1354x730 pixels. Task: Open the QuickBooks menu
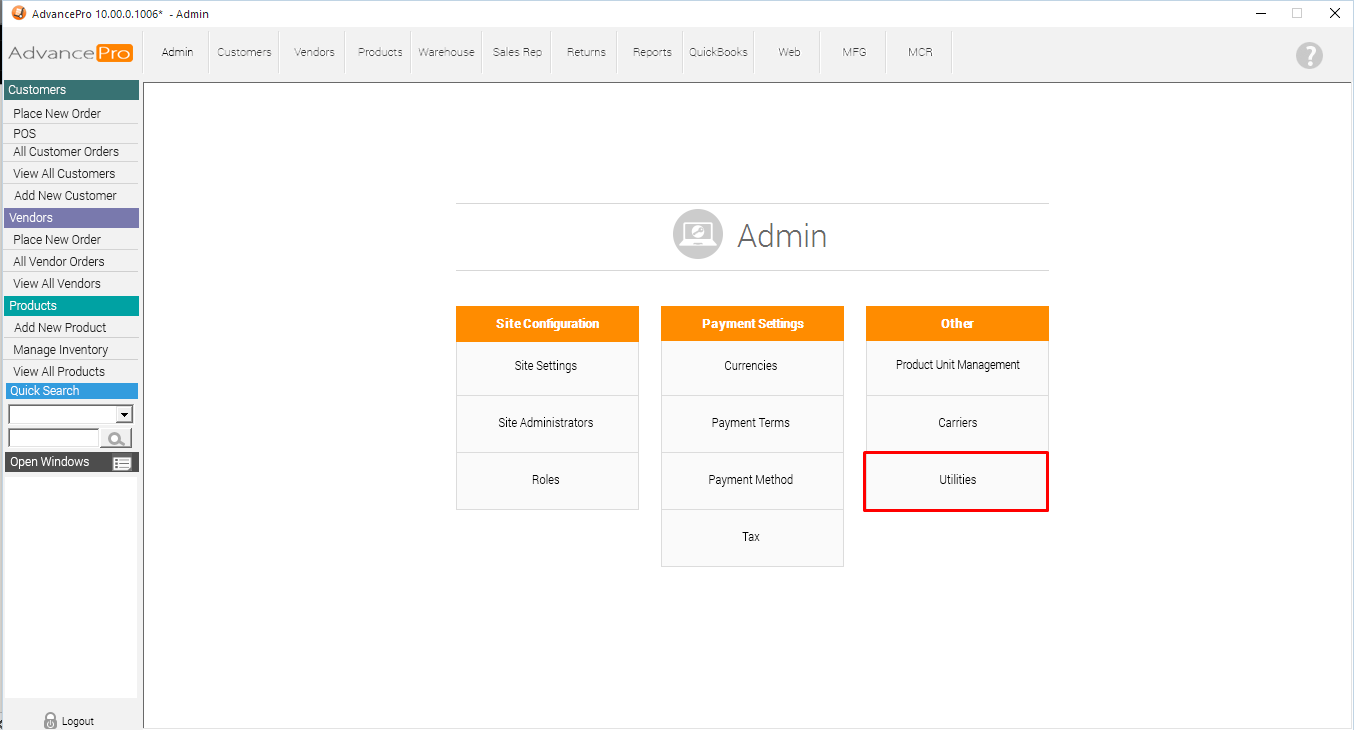point(718,52)
